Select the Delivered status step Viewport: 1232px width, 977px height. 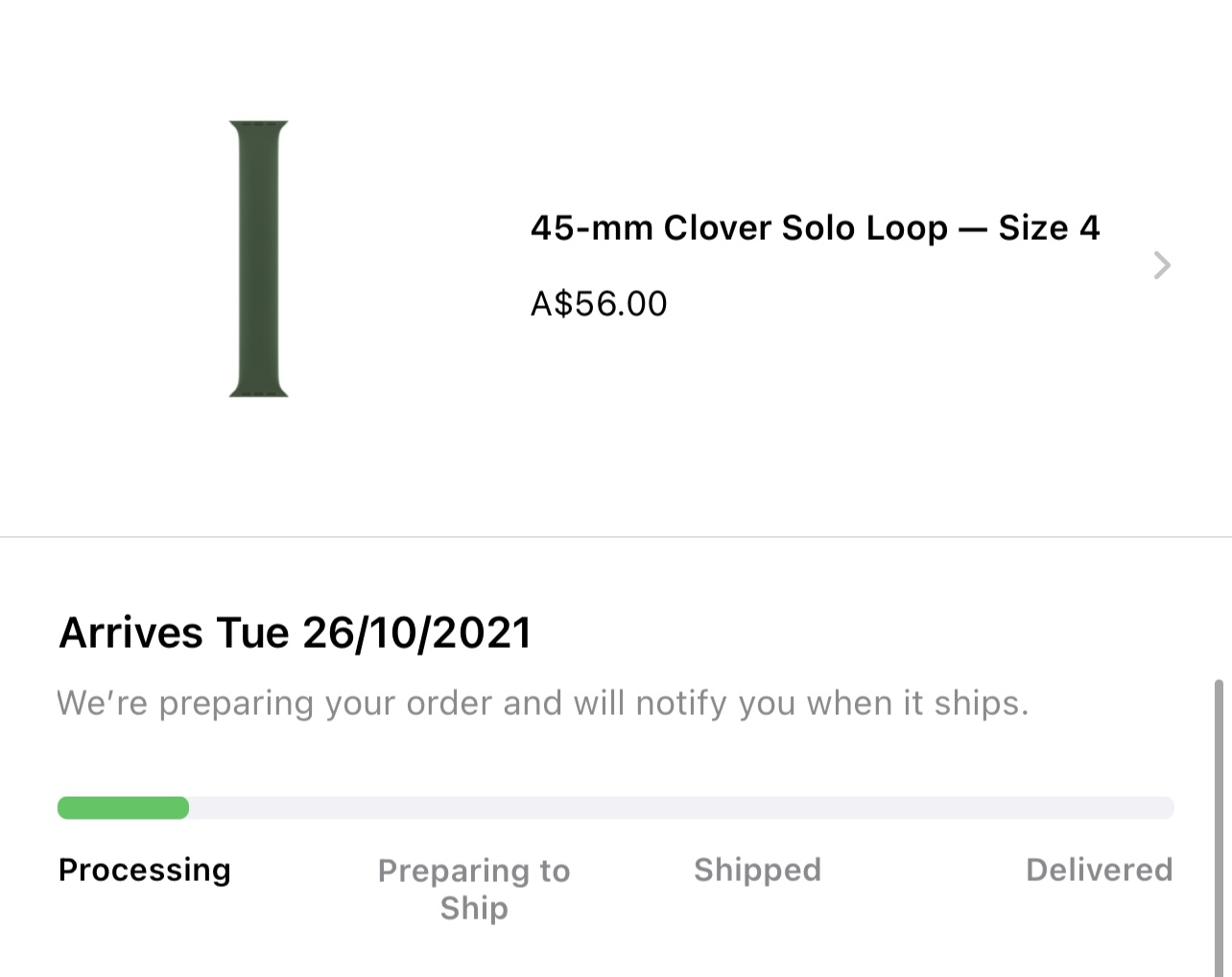coord(1099,870)
